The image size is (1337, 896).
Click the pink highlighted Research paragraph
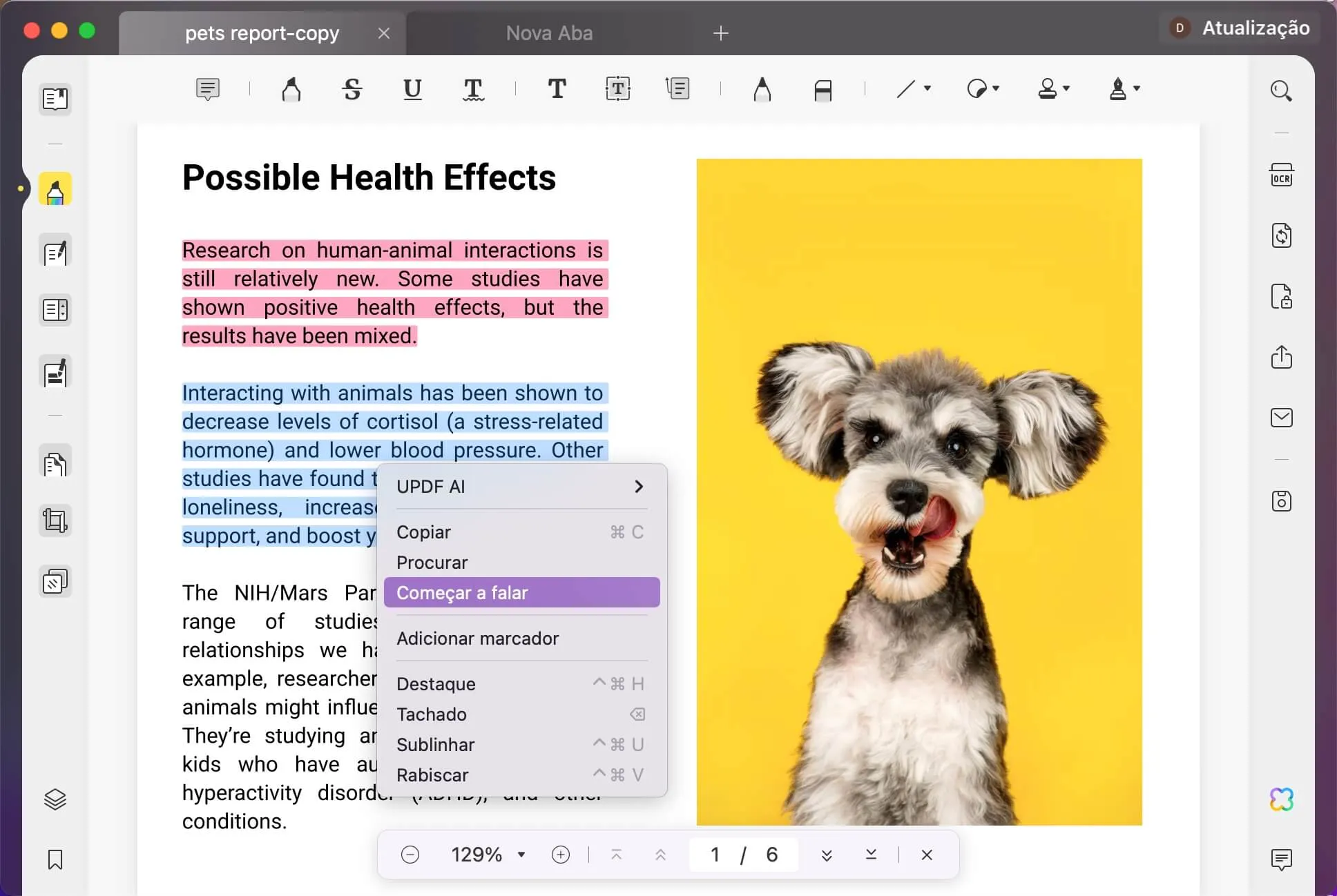[394, 293]
